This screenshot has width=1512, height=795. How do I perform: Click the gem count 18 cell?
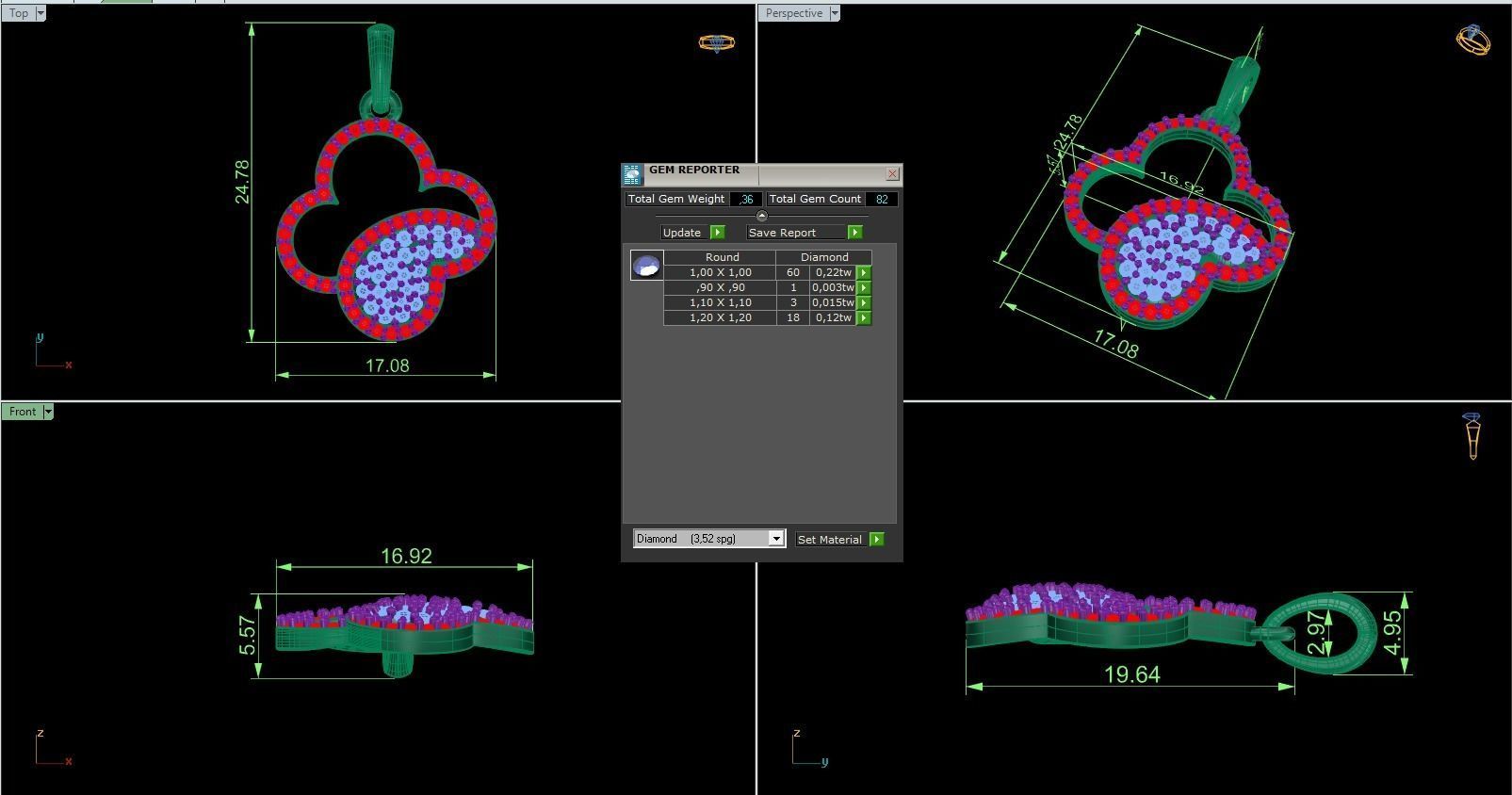pyautogui.click(x=793, y=317)
